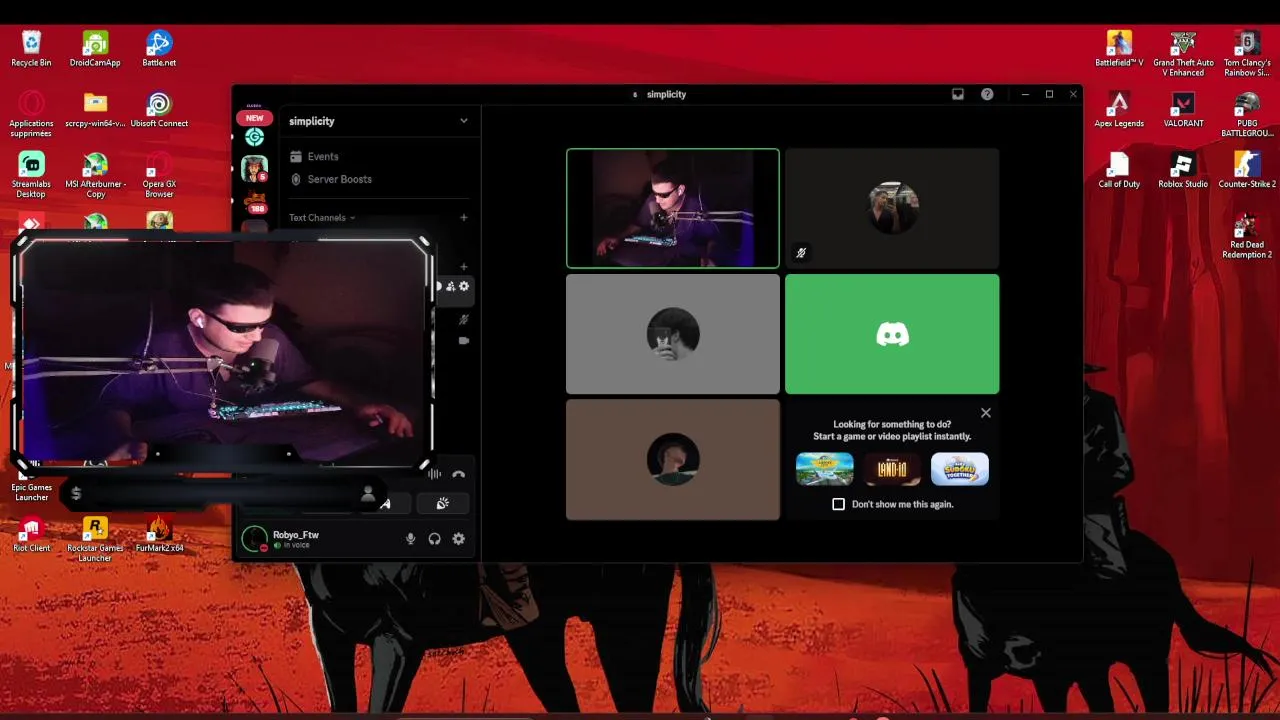Open the Battle.net desktop shortcut

[x=159, y=49]
